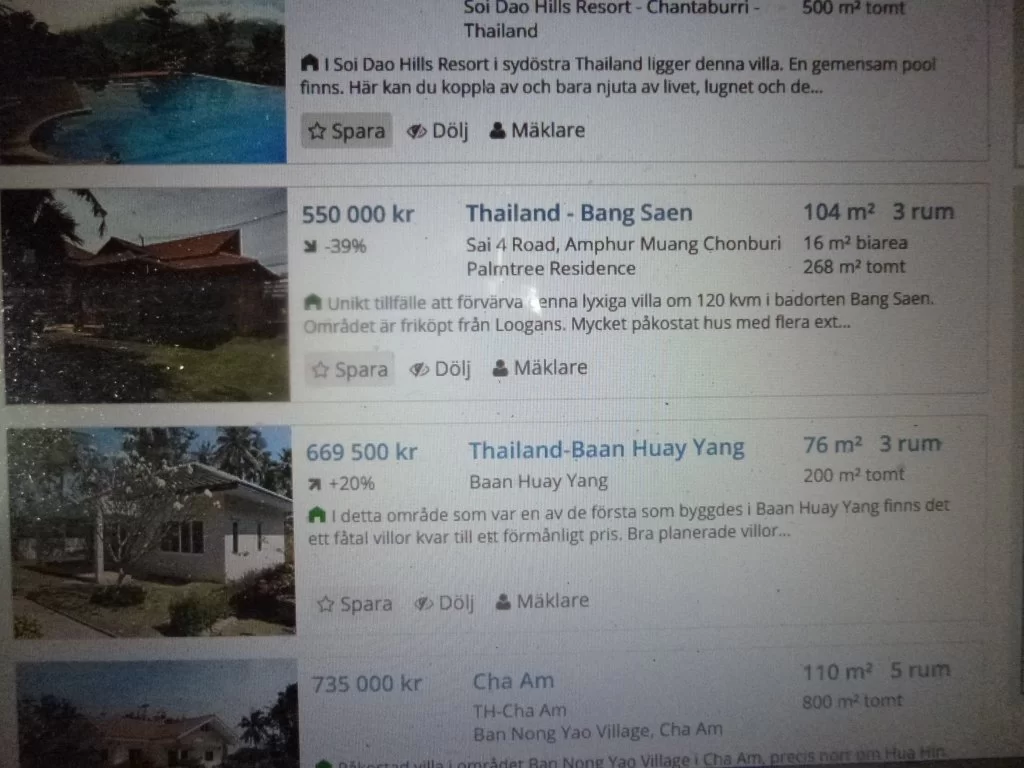Click the Baan Huay Yang white villa thumbnail
1024x768 pixels.
pos(152,532)
